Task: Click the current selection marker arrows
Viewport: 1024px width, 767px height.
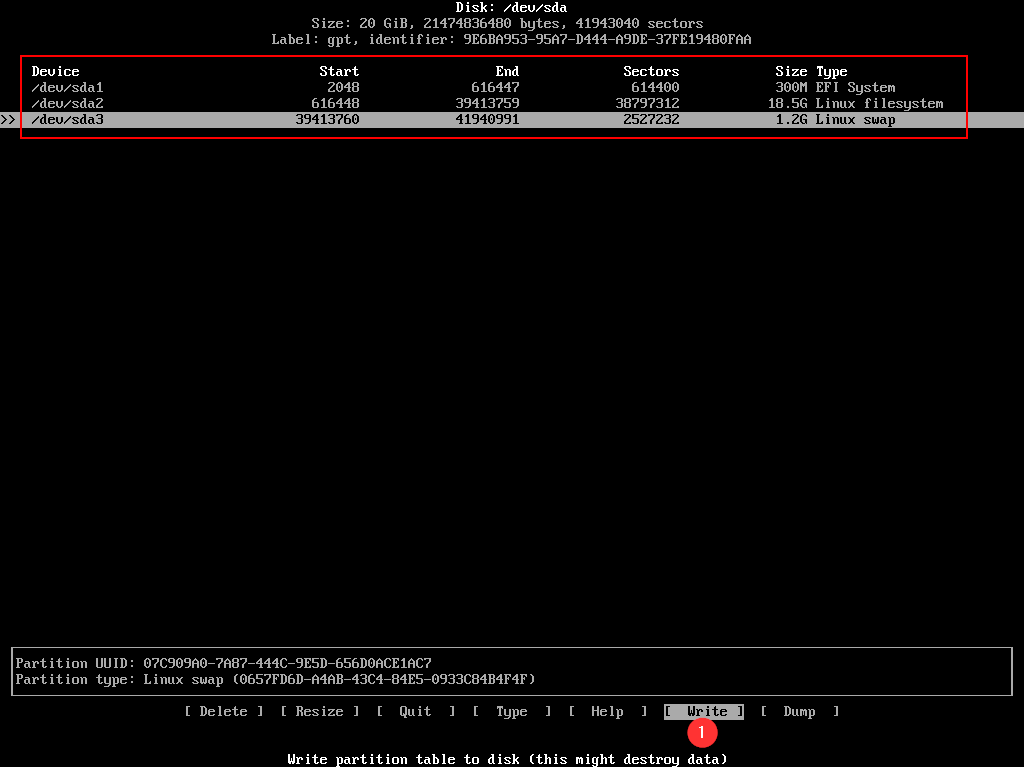Action: pyautogui.click(x=9, y=119)
